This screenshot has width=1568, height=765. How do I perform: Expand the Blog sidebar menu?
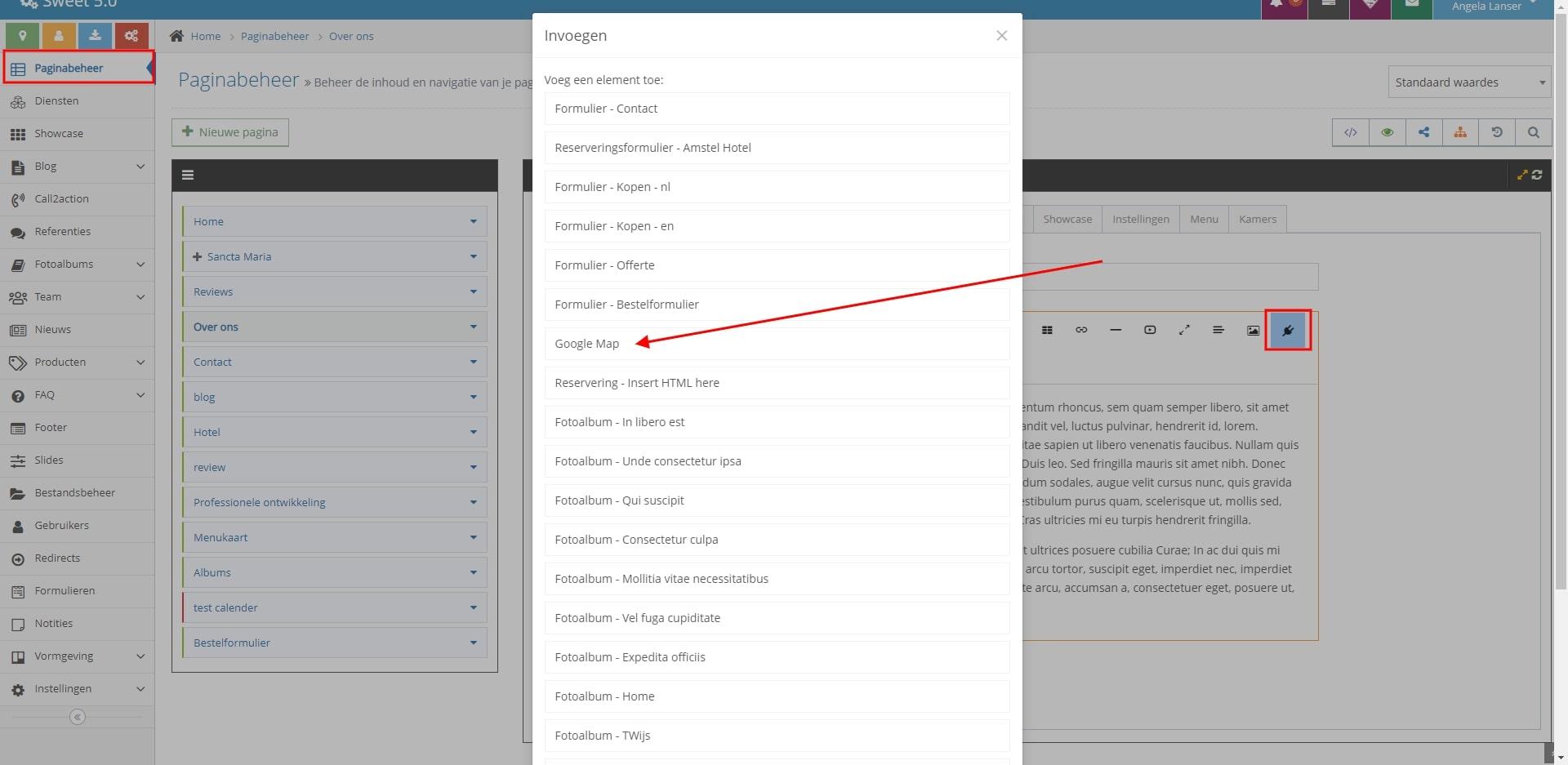pyautogui.click(x=78, y=167)
